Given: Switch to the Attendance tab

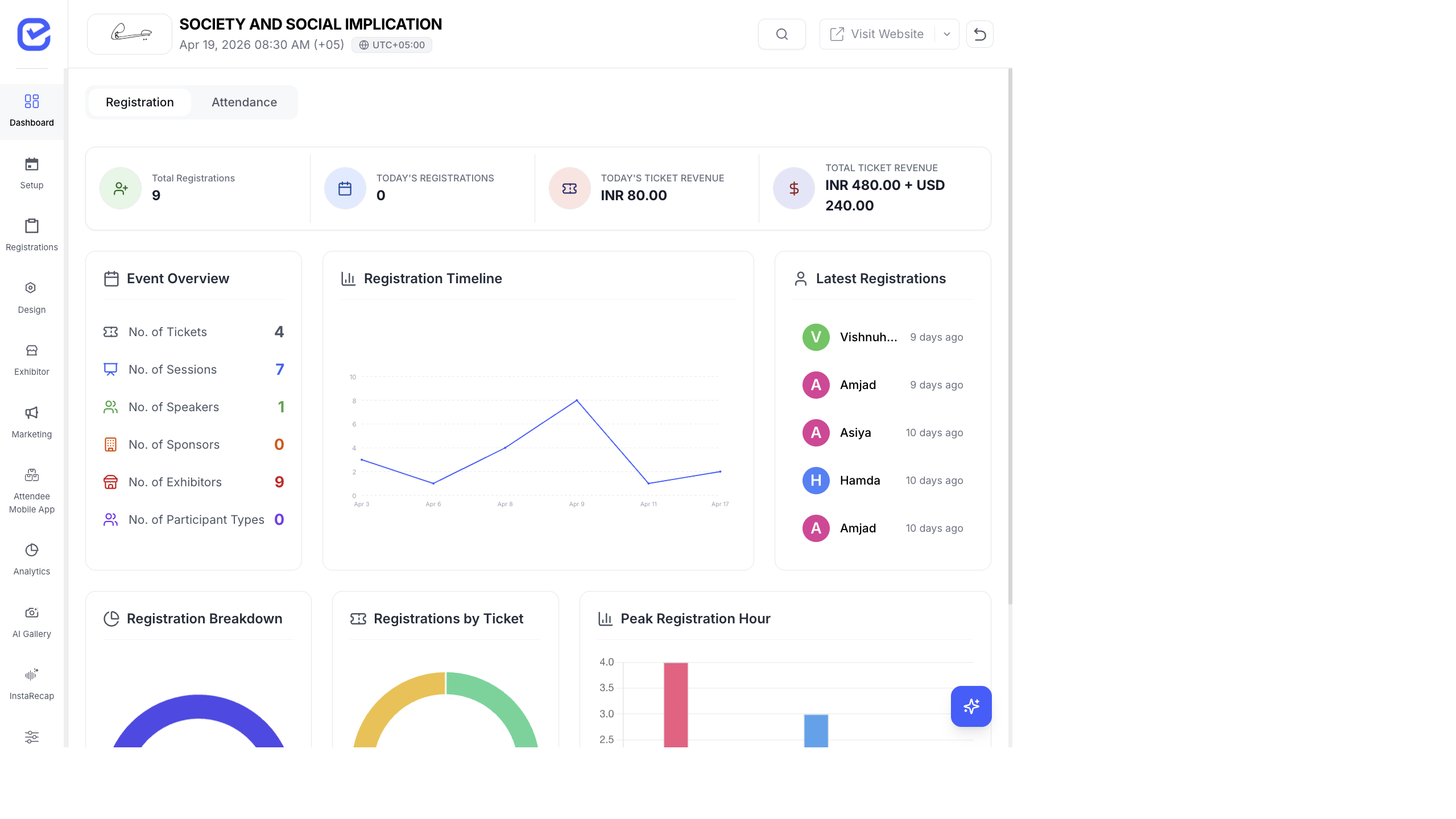Looking at the screenshot, I should click(244, 102).
